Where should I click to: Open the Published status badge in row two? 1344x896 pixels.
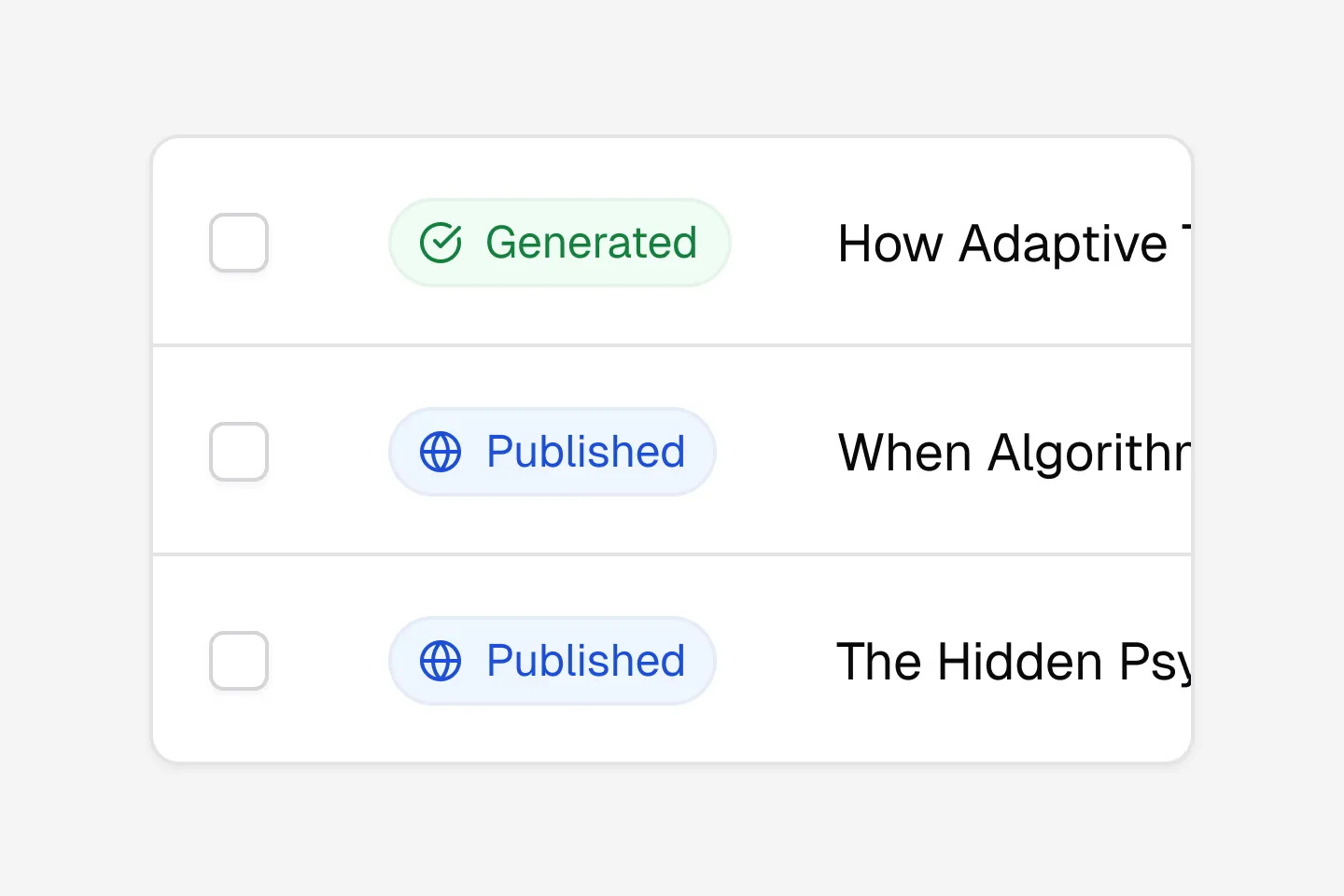pyautogui.click(x=552, y=452)
